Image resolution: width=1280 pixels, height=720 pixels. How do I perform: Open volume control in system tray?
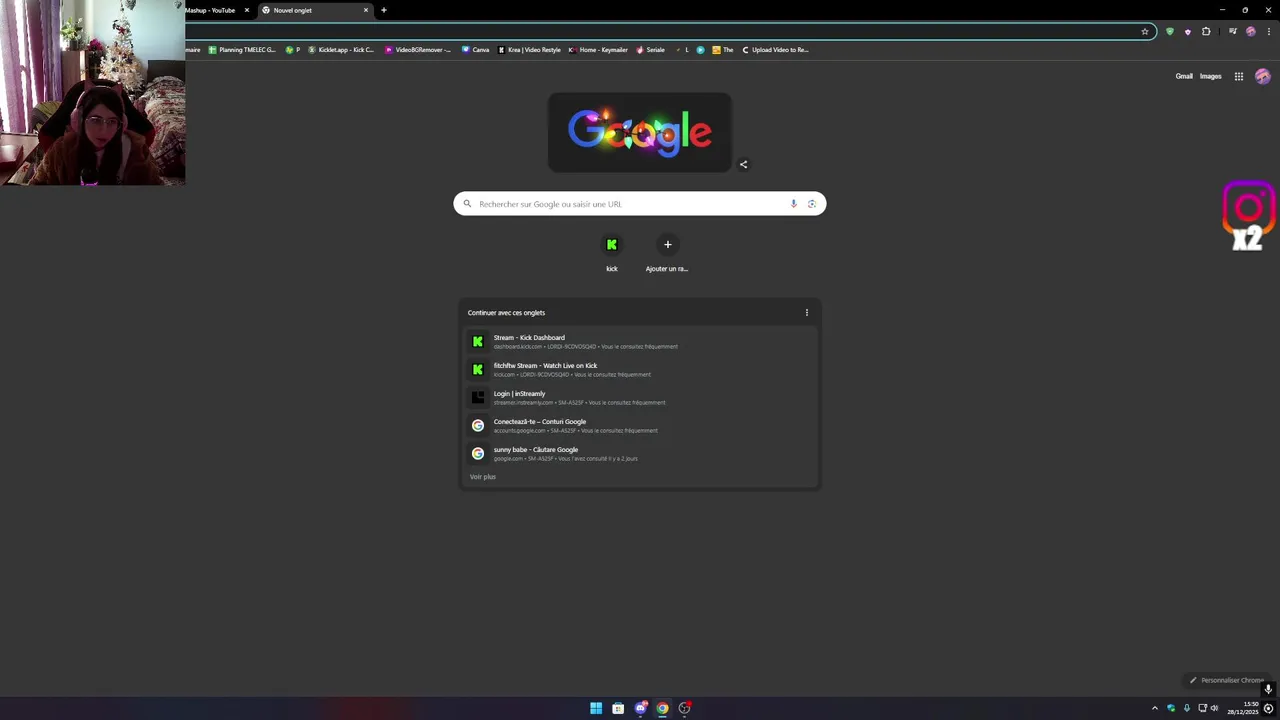click(x=1215, y=708)
